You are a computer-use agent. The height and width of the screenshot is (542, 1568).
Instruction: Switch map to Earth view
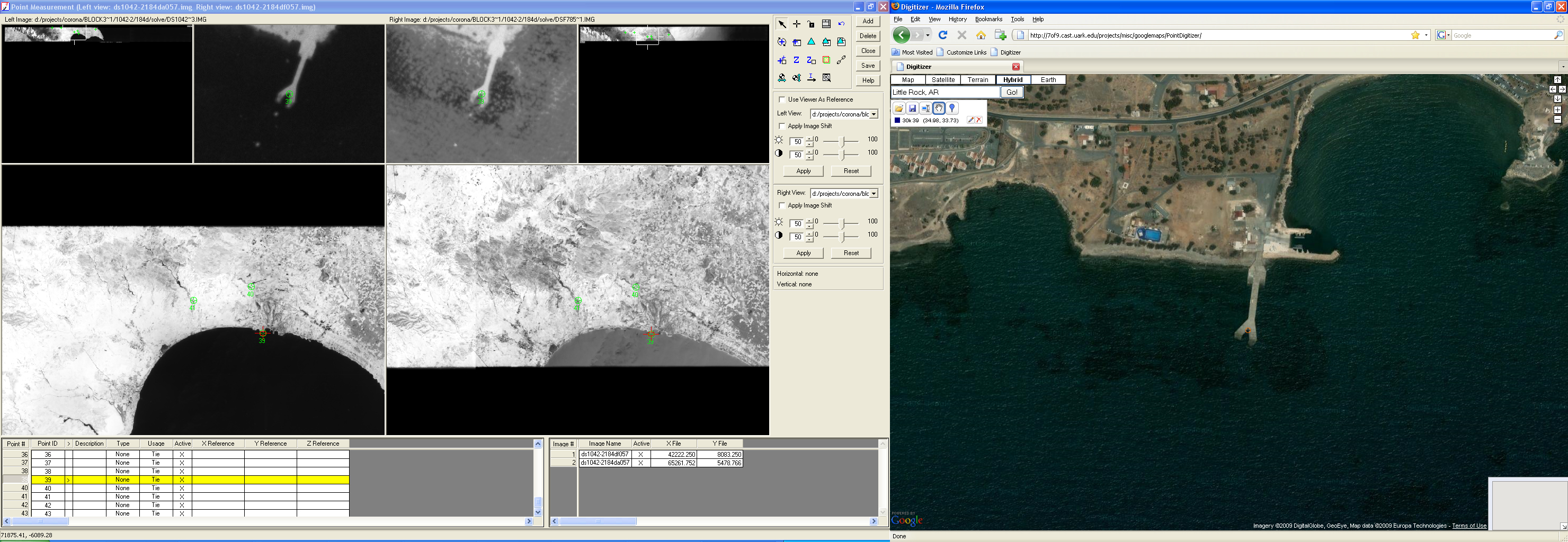(1048, 80)
